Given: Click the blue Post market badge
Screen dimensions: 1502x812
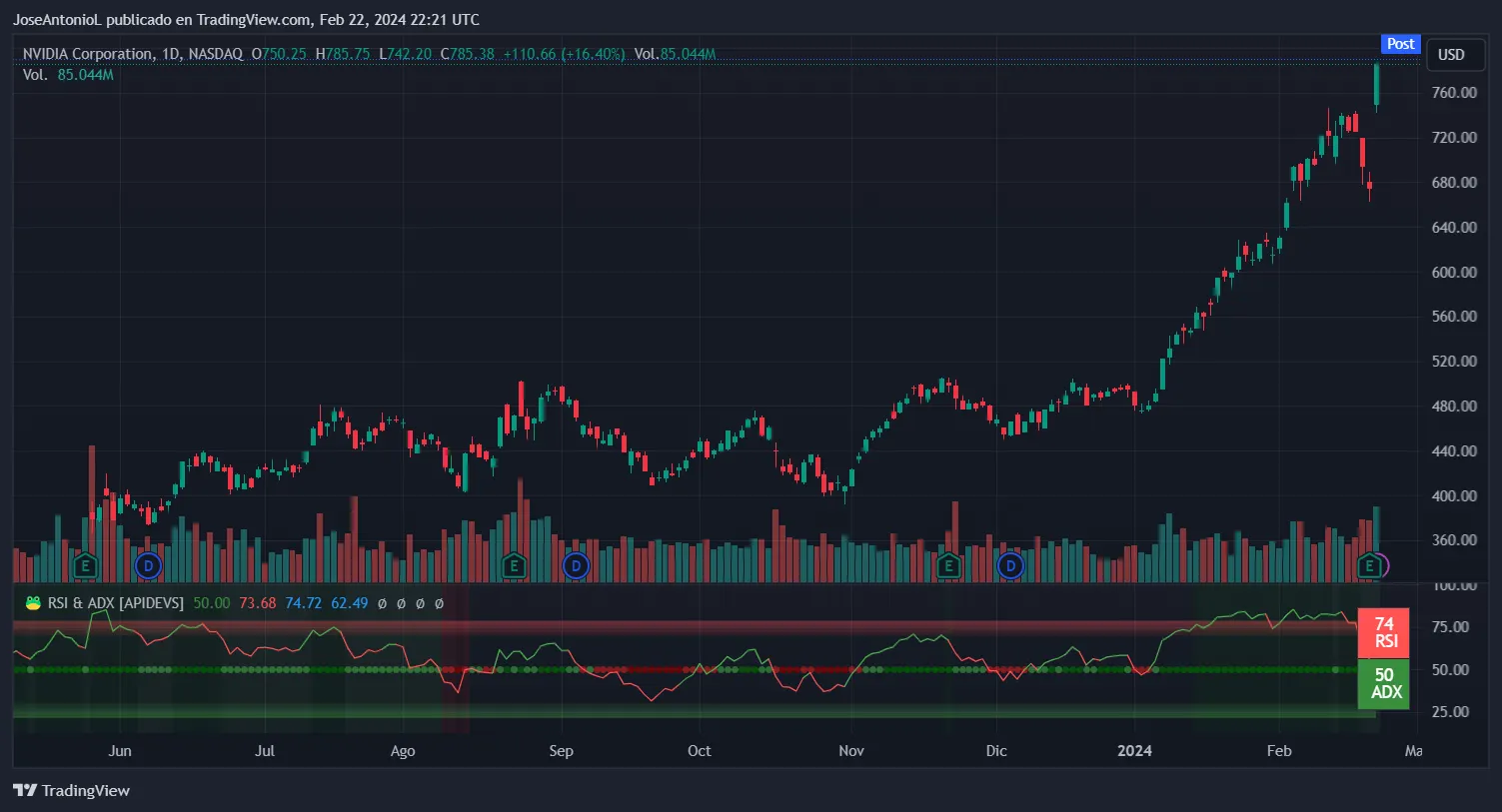Looking at the screenshot, I should pyautogui.click(x=1400, y=44).
